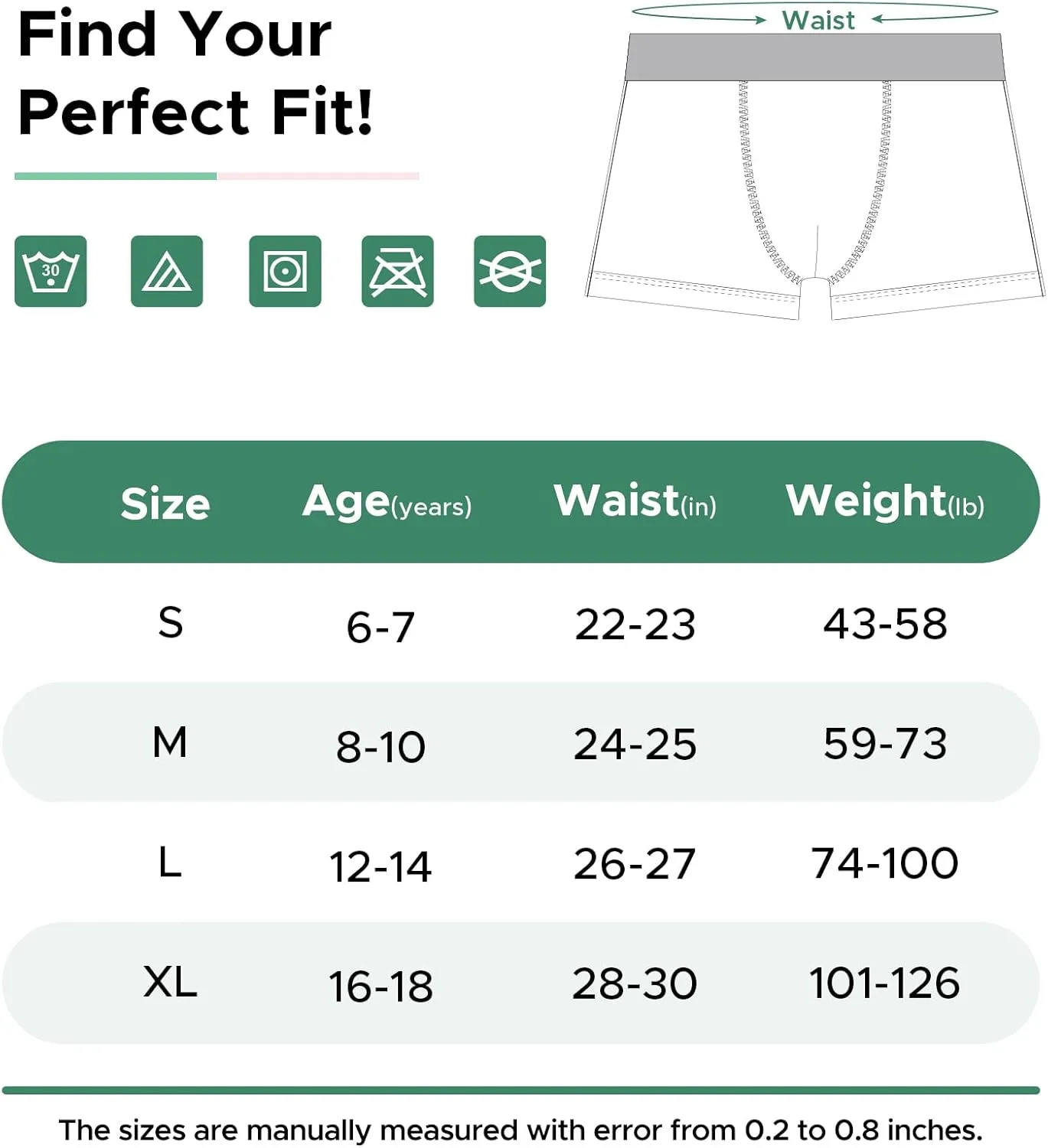This screenshot has height=1148, width=1048.
Task: Click the L size age value 12-14
Action: pyautogui.click(x=380, y=867)
